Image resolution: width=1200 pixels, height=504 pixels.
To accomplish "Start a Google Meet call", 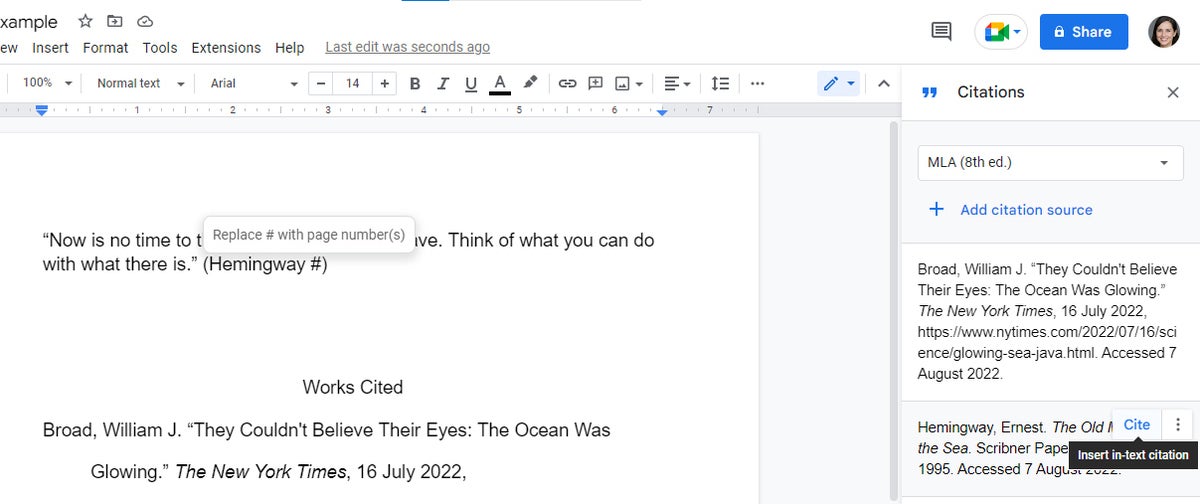I will 1001,32.
